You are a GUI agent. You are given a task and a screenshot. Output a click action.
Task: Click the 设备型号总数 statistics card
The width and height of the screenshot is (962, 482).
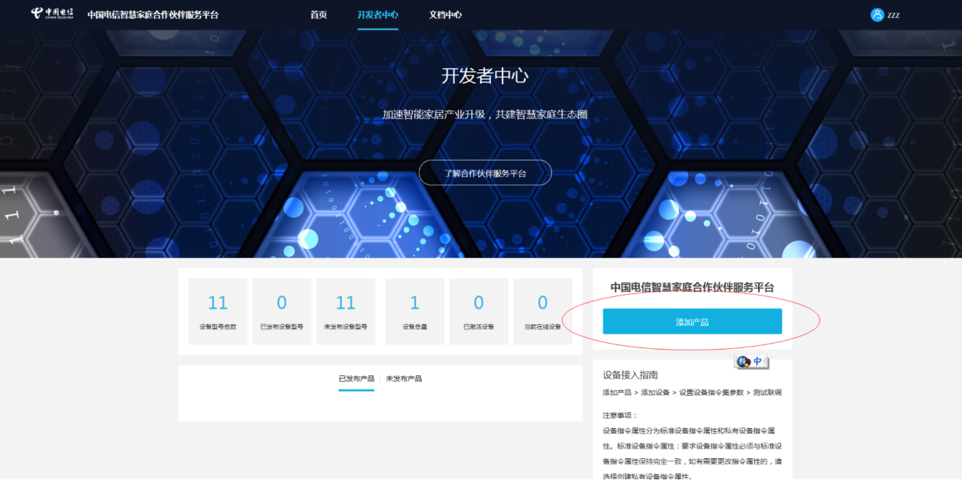218,311
